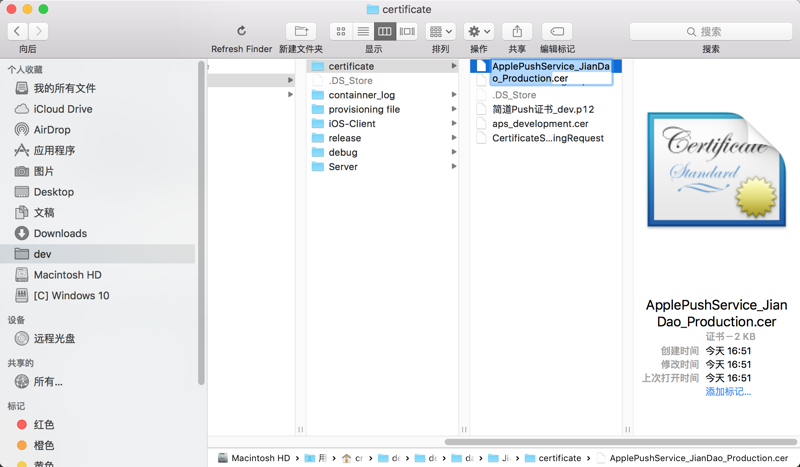This screenshot has height=467, width=800.
Task: Click certificate in the path bar
Action: click(553, 458)
